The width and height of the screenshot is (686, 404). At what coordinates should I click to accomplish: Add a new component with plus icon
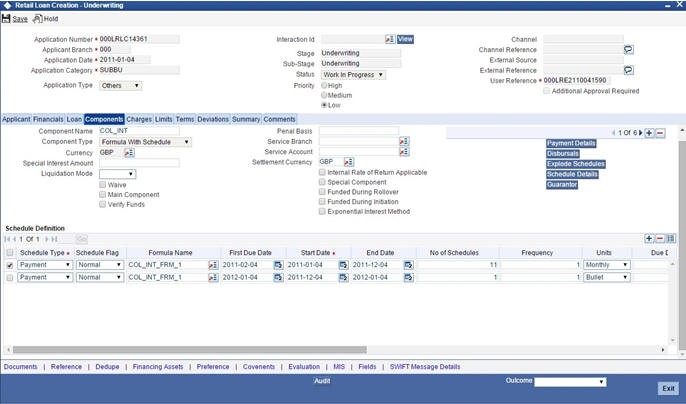pos(649,133)
